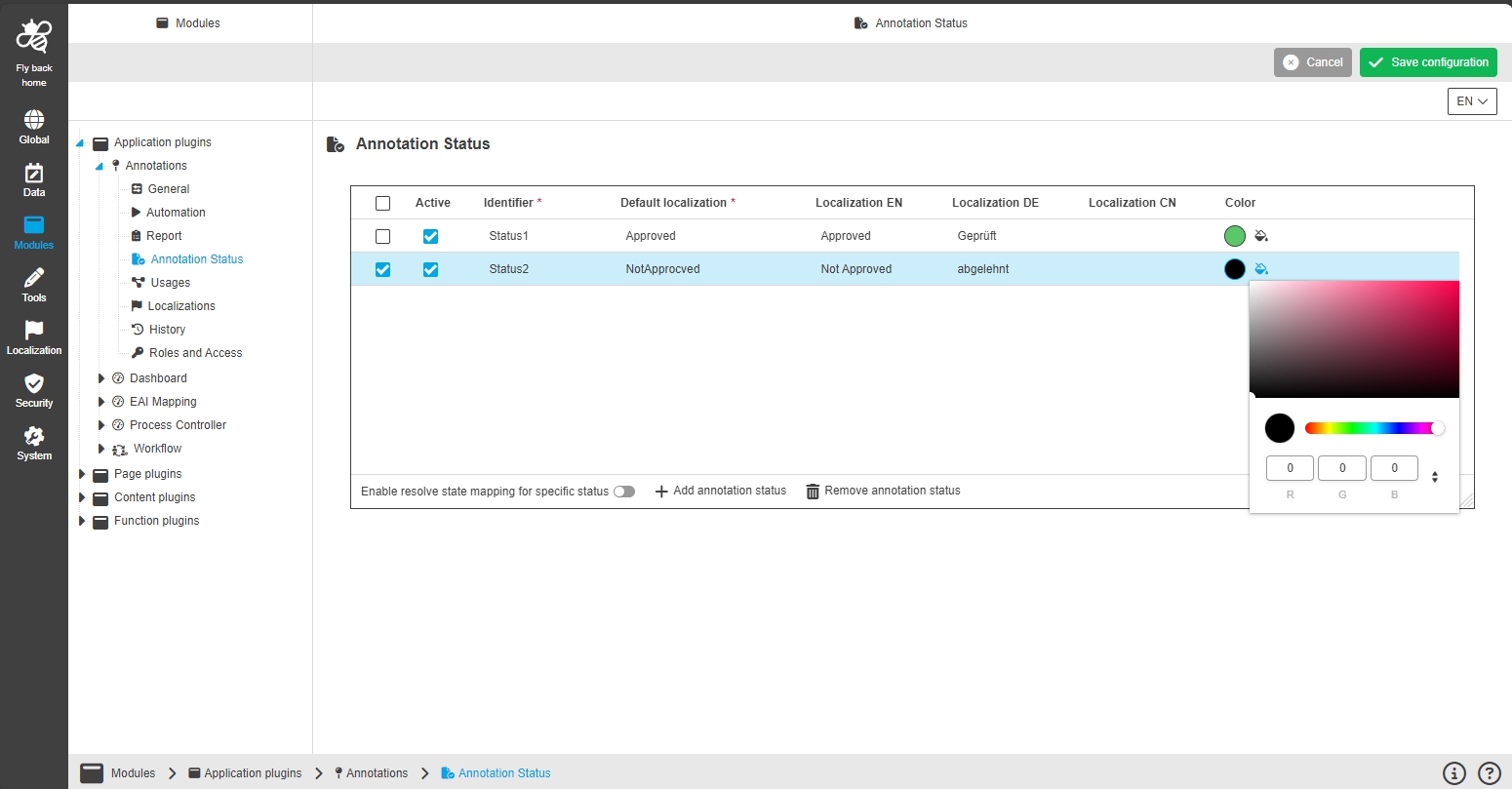Select Roles and Access in tree
Screen dimensions: 1512x789
195,353
